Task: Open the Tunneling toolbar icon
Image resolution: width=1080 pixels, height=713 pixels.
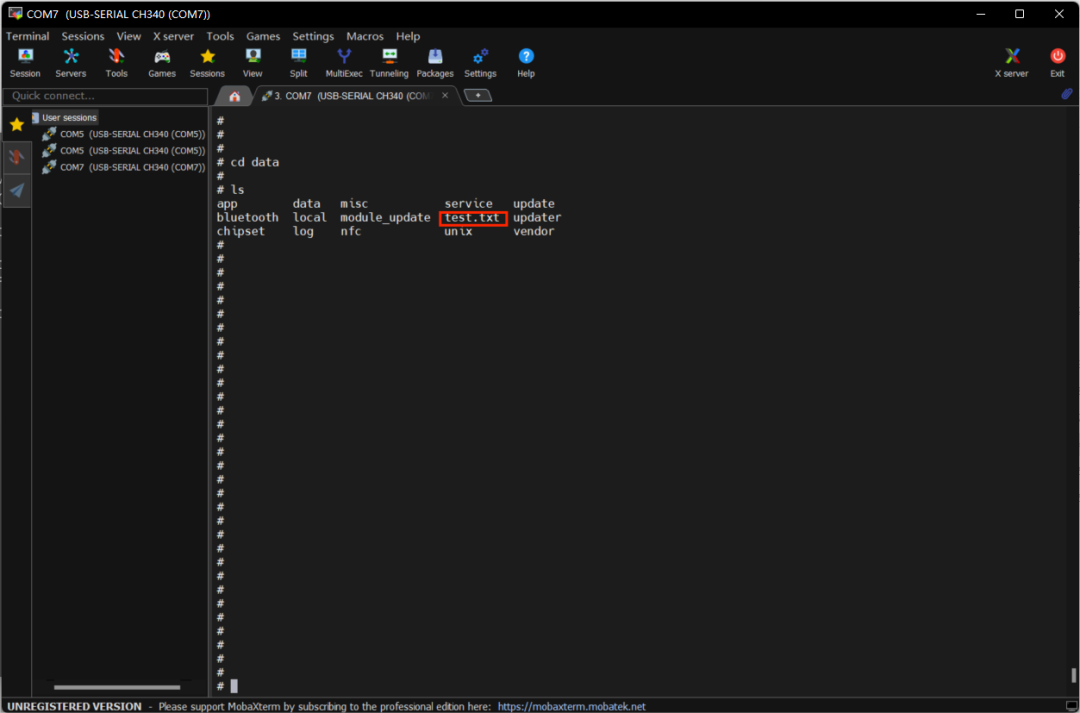Action: [x=389, y=63]
